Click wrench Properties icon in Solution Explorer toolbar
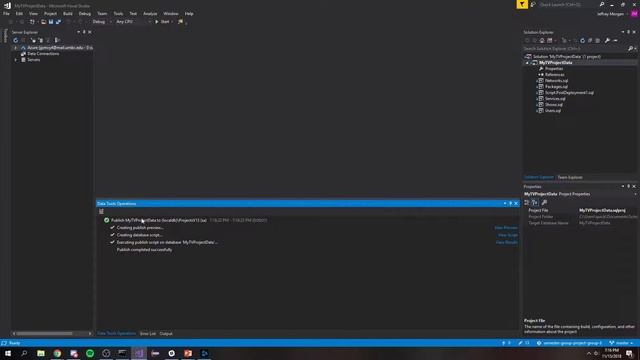This screenshot has width=640, height=360. click(x=607, y=40)
